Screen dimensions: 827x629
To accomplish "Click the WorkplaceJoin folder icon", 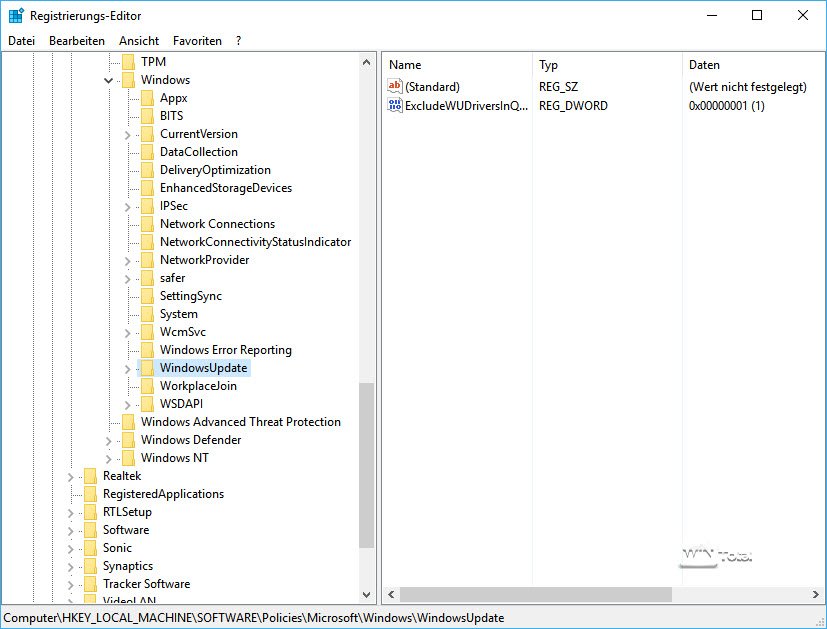I will [147, 386].
